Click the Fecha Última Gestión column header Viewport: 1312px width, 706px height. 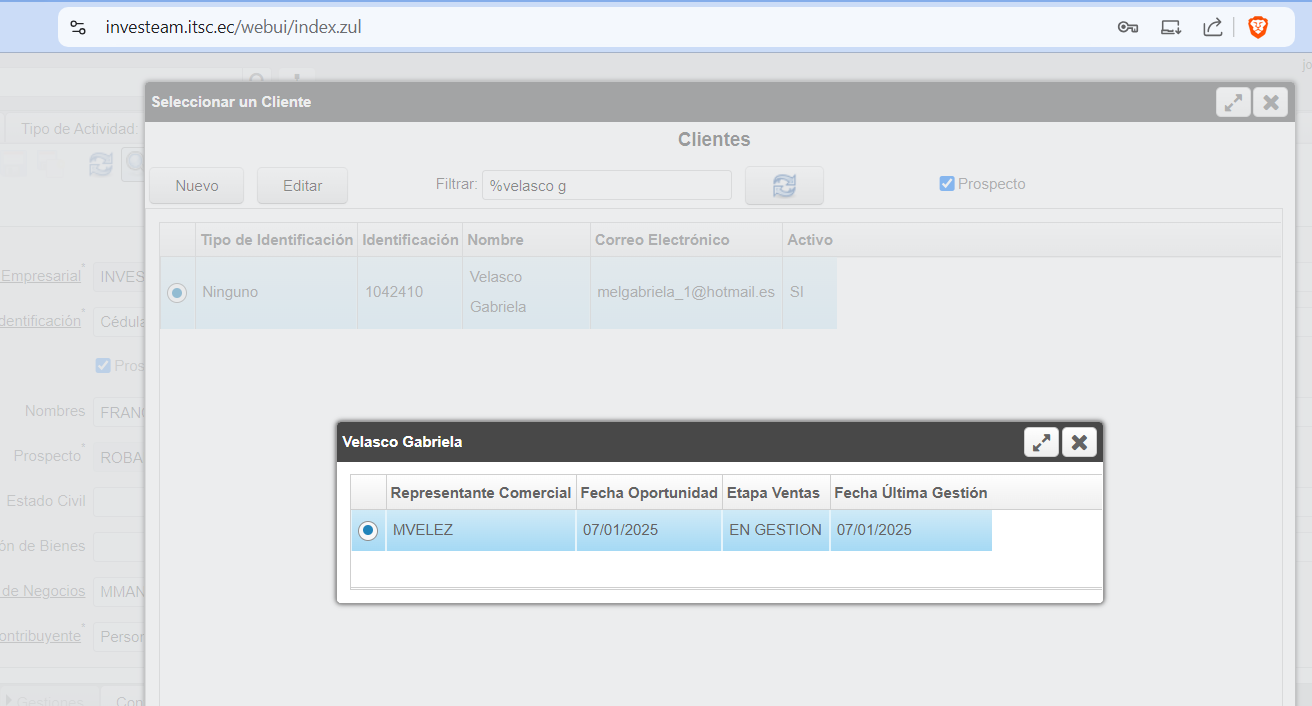(910, 492)
